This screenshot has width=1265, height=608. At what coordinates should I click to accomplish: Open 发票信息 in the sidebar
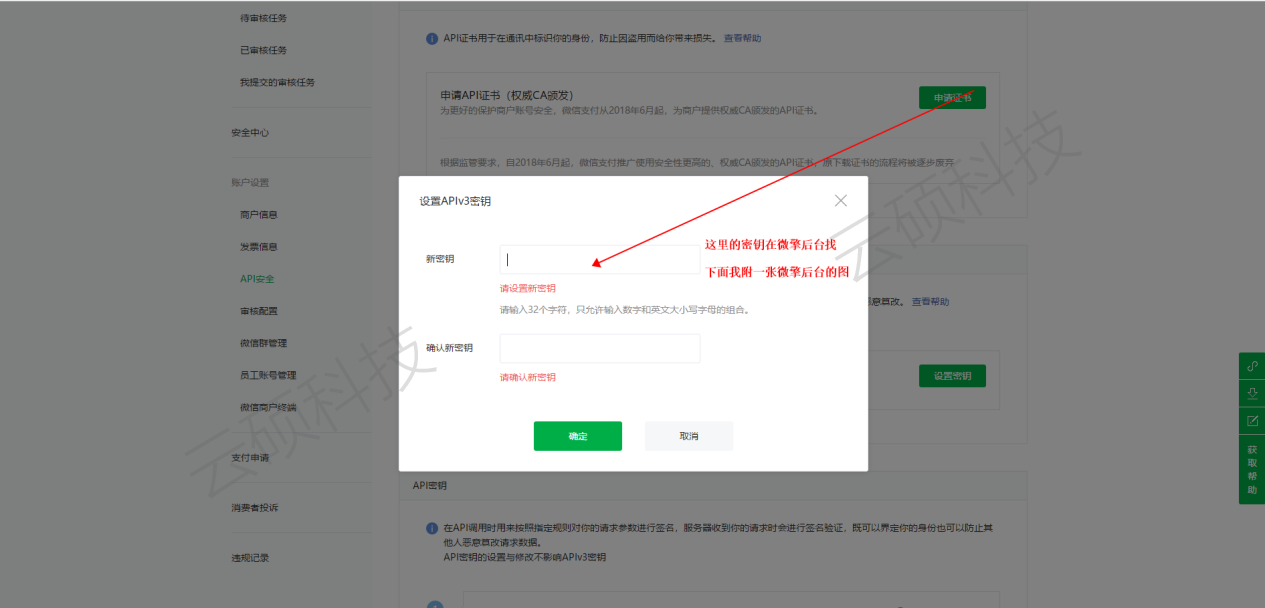[x=259, y=247]
